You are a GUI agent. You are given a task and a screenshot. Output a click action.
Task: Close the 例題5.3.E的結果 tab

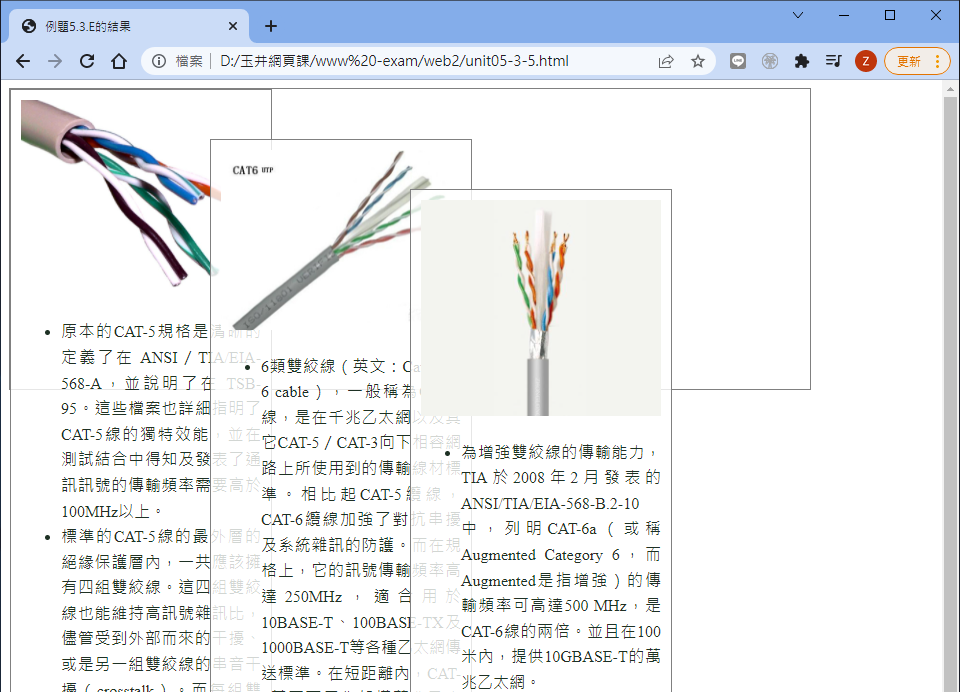[x=233, y=26]
